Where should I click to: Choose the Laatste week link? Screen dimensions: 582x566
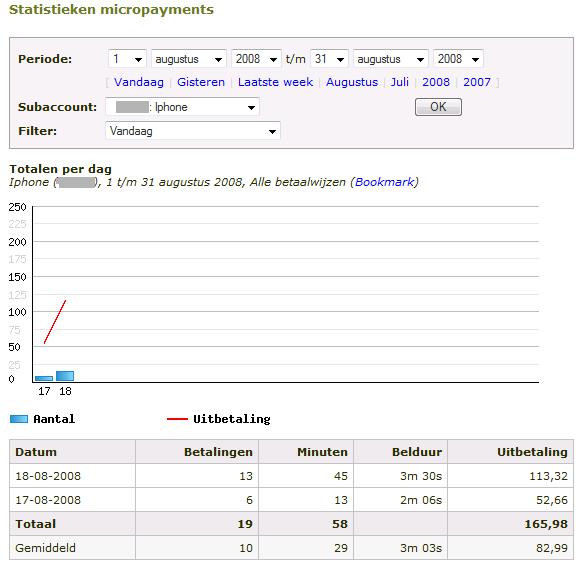coord(275,82)
